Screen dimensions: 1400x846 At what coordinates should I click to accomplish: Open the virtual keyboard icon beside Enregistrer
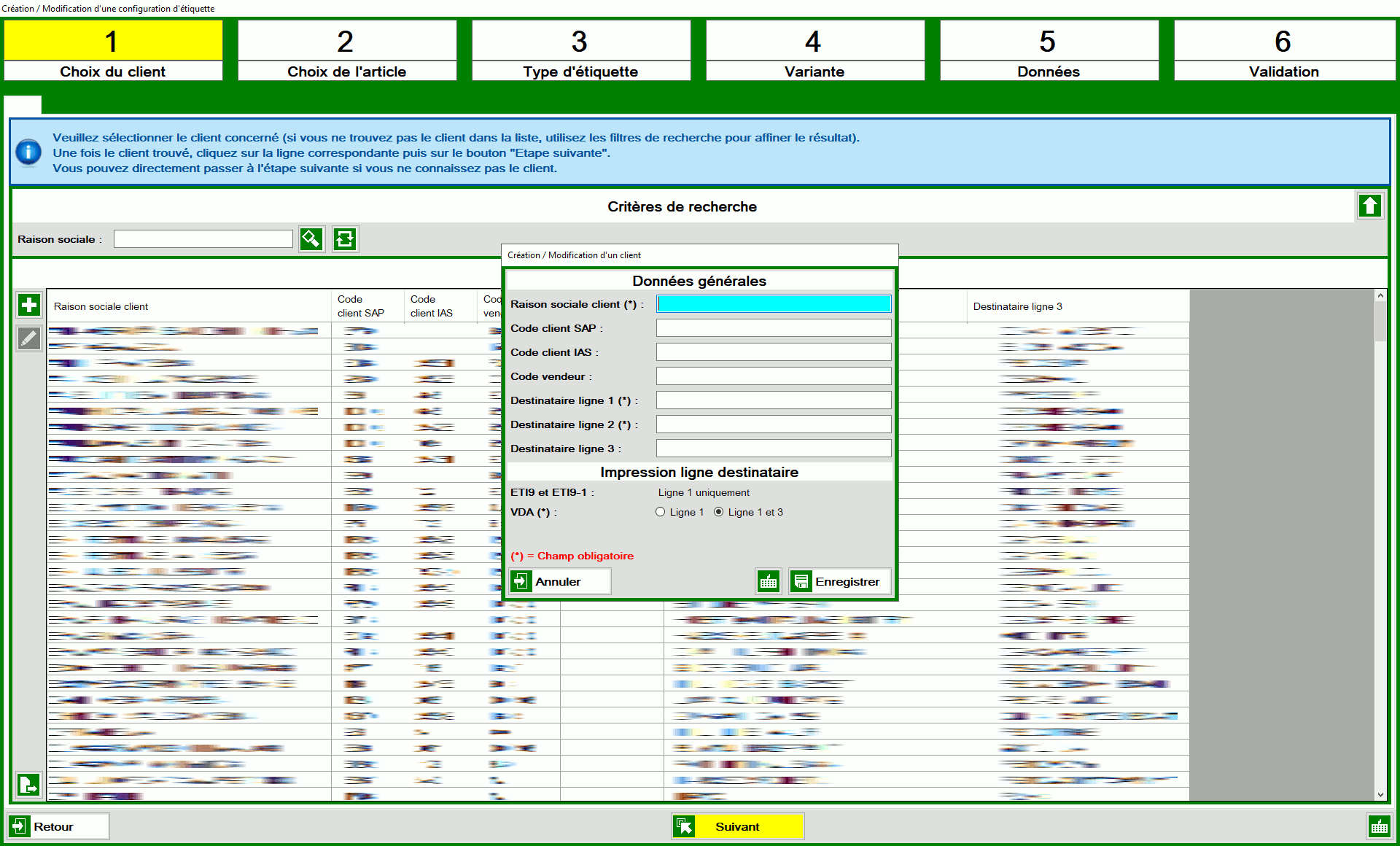click(x=769, y=581)
